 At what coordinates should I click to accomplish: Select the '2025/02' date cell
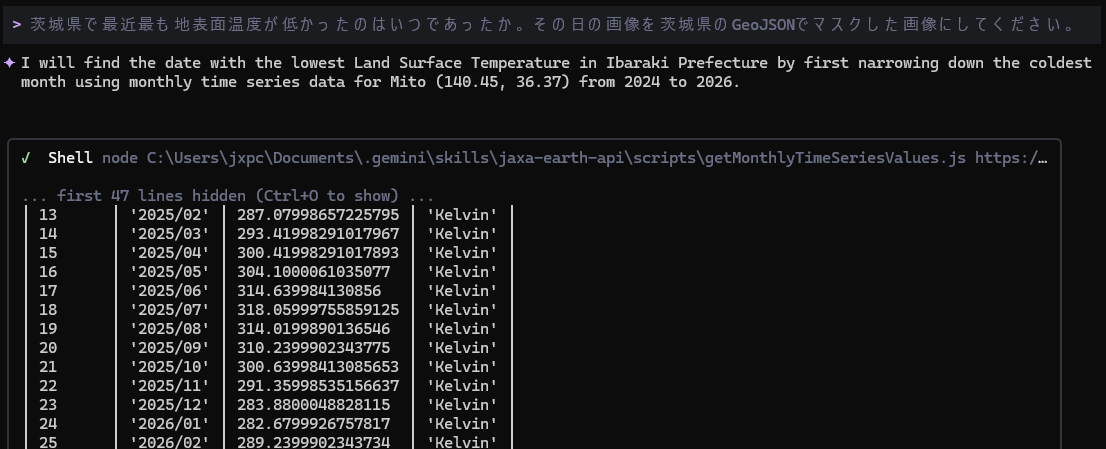click(x=170, y=215)
